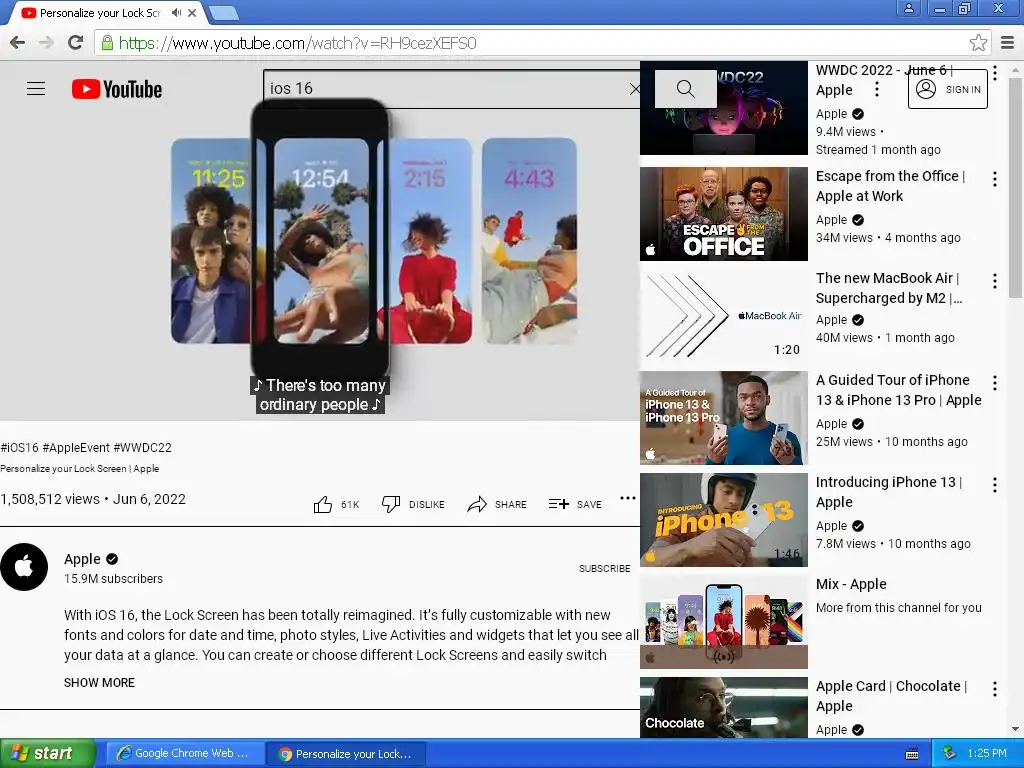Open YouTube settings three-dot menu beside Sign In

coord(877,89)
